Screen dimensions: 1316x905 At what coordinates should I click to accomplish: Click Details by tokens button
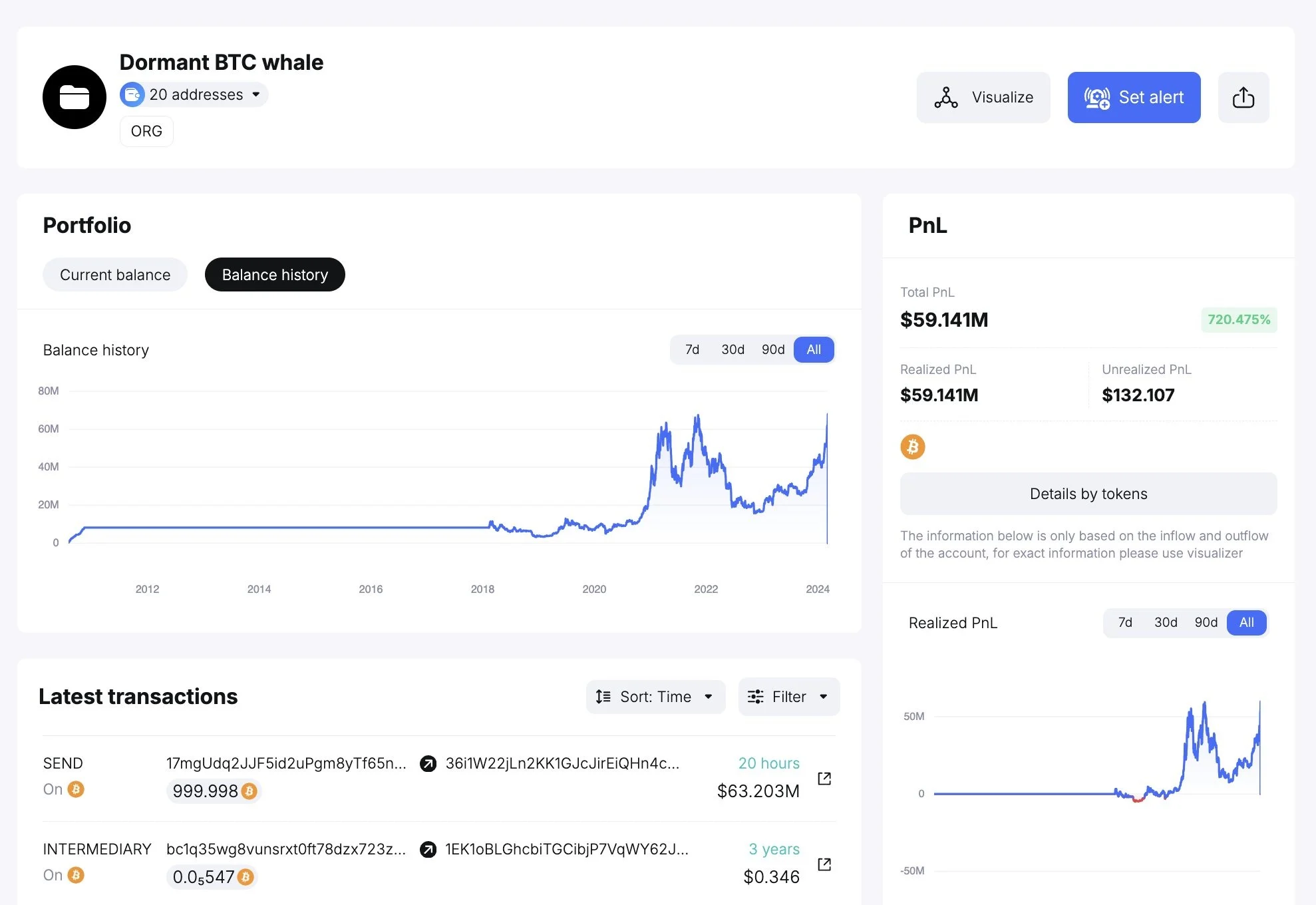(1089, 493)
